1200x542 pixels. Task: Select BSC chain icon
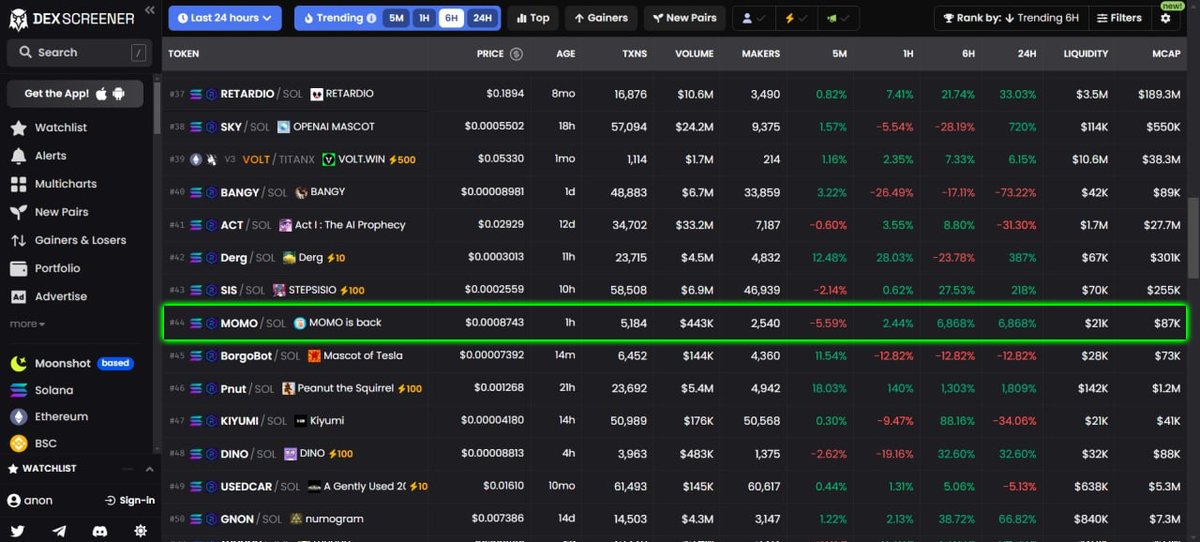(x=18, y=443)
